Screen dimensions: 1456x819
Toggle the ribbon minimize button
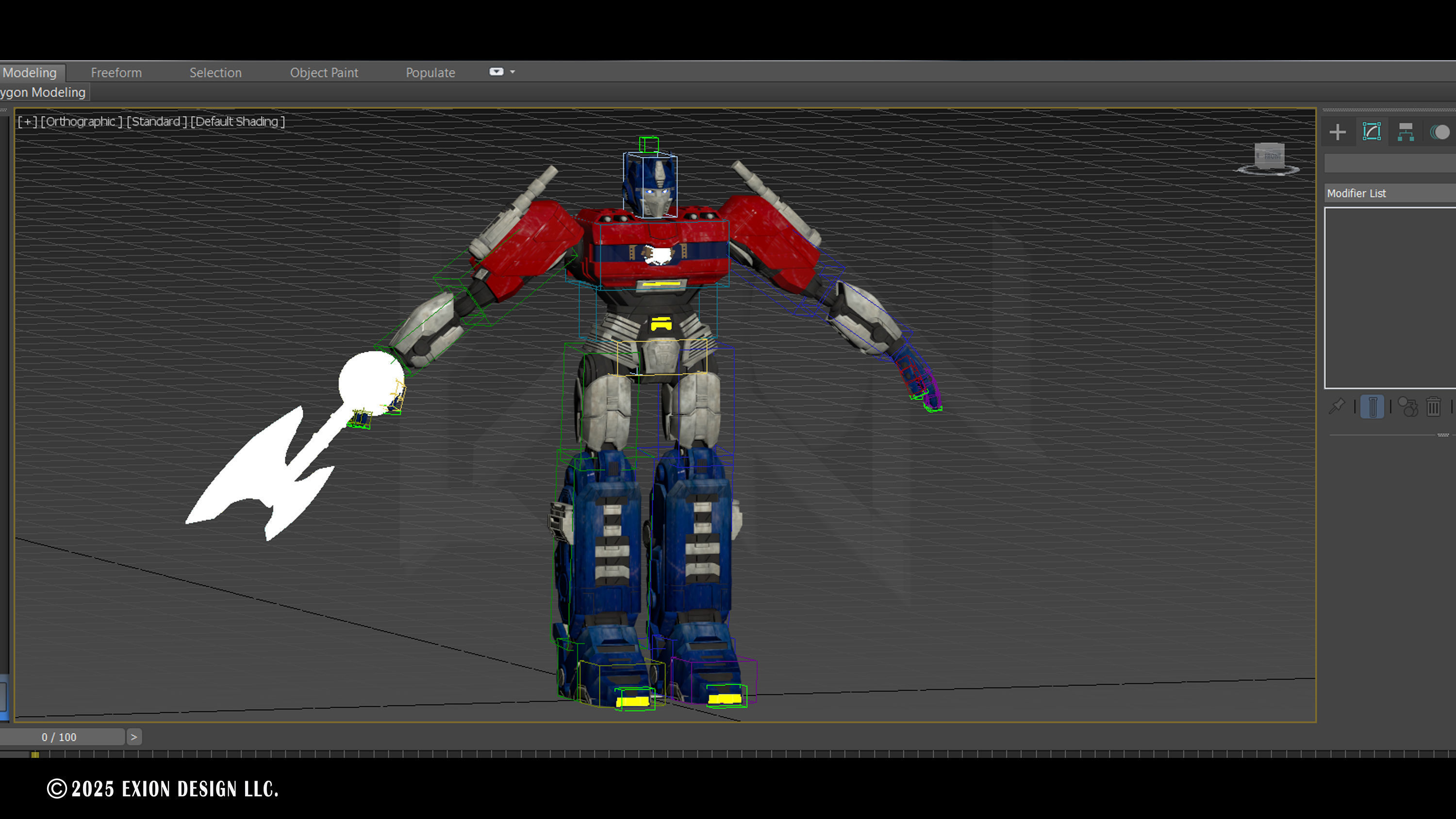496,72
